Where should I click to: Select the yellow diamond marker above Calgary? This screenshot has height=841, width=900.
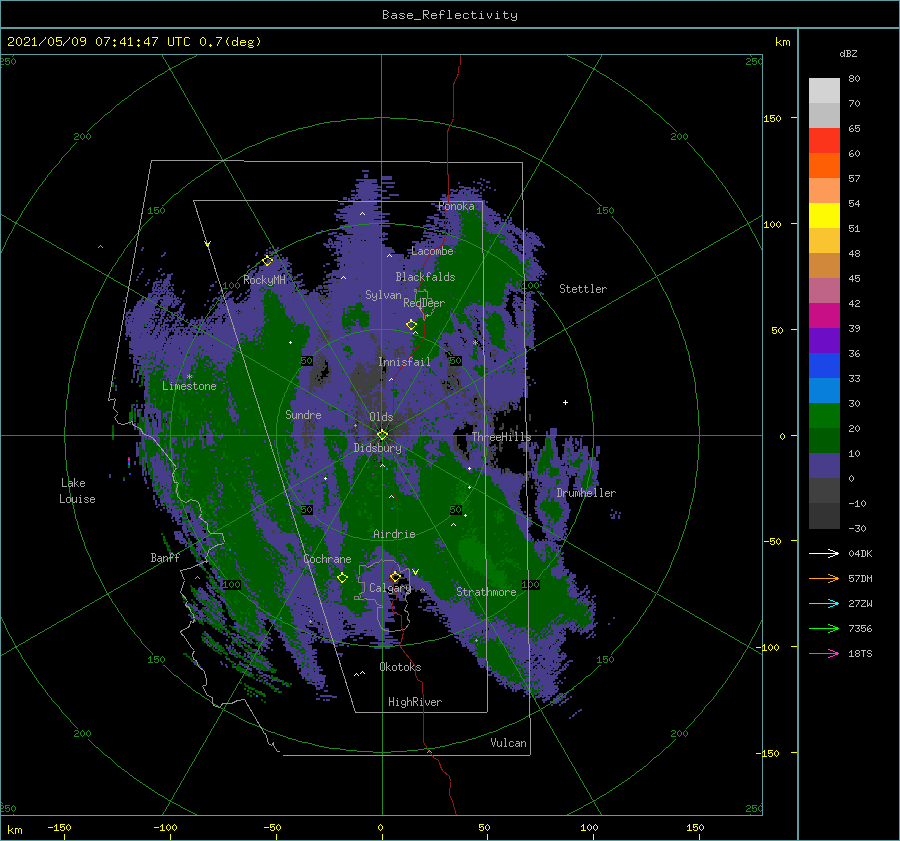(x=395, y=576)
